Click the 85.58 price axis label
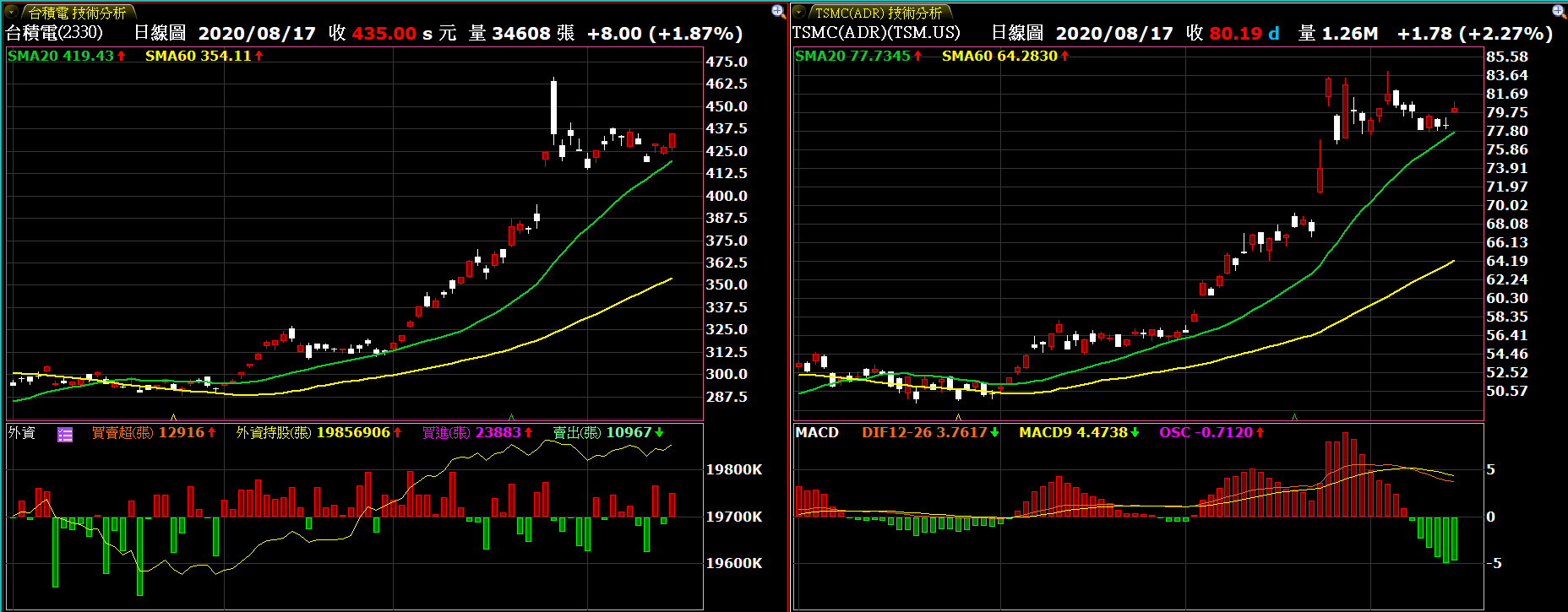 point(1507,57)
